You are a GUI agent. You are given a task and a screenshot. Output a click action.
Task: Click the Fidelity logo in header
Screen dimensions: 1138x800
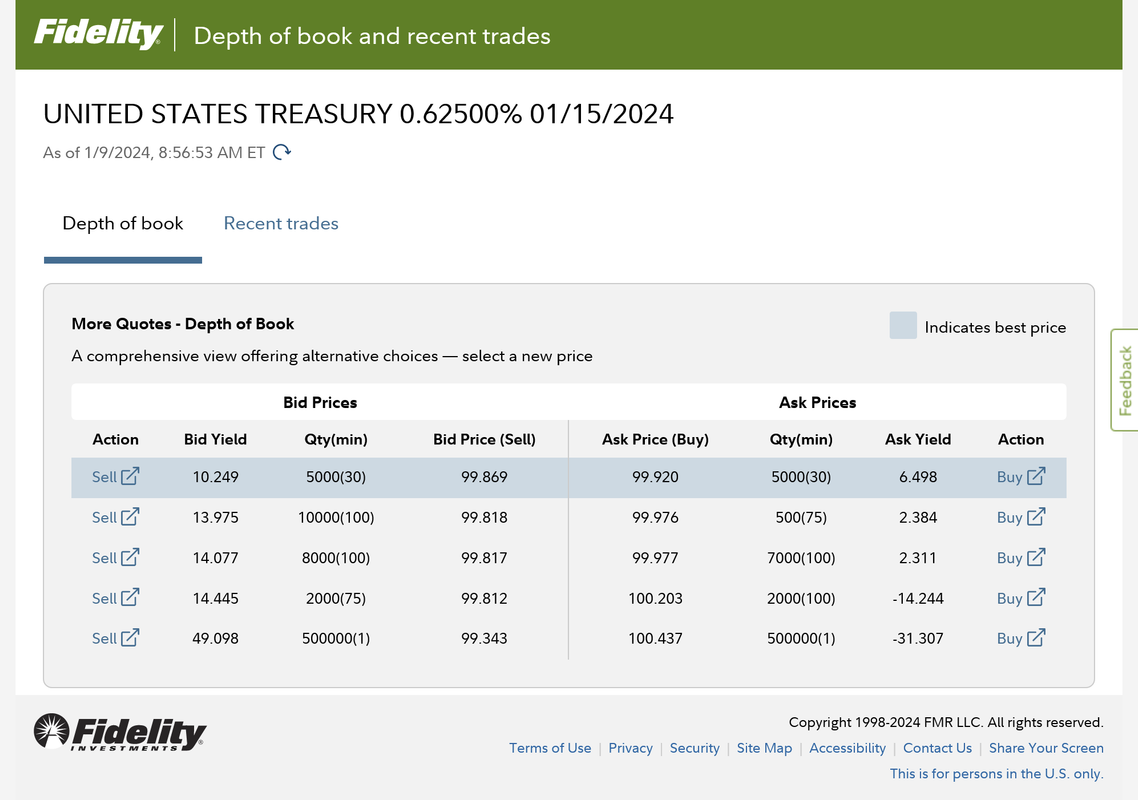point(98,35)
